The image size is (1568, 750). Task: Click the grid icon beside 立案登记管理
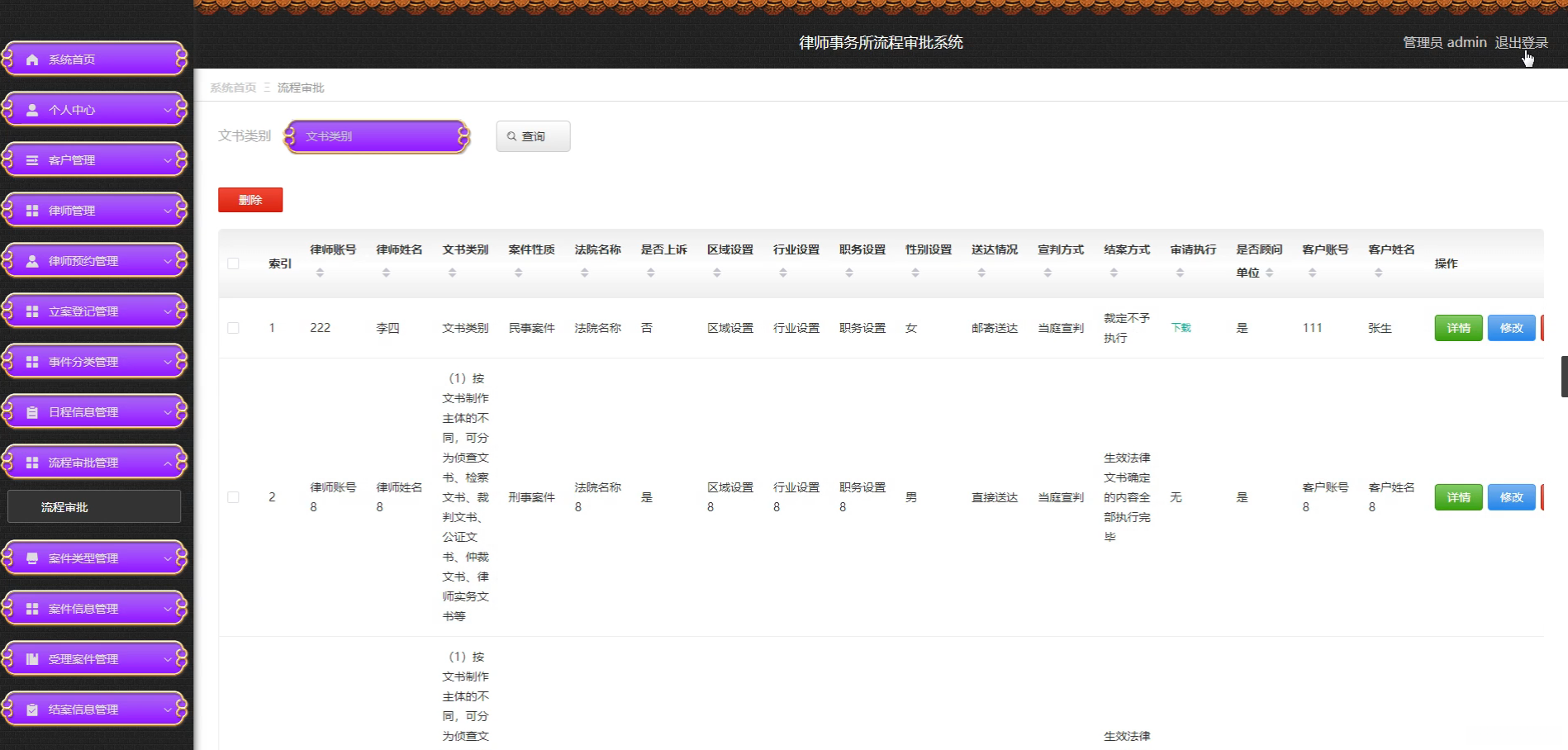click(x=32, y=311)
